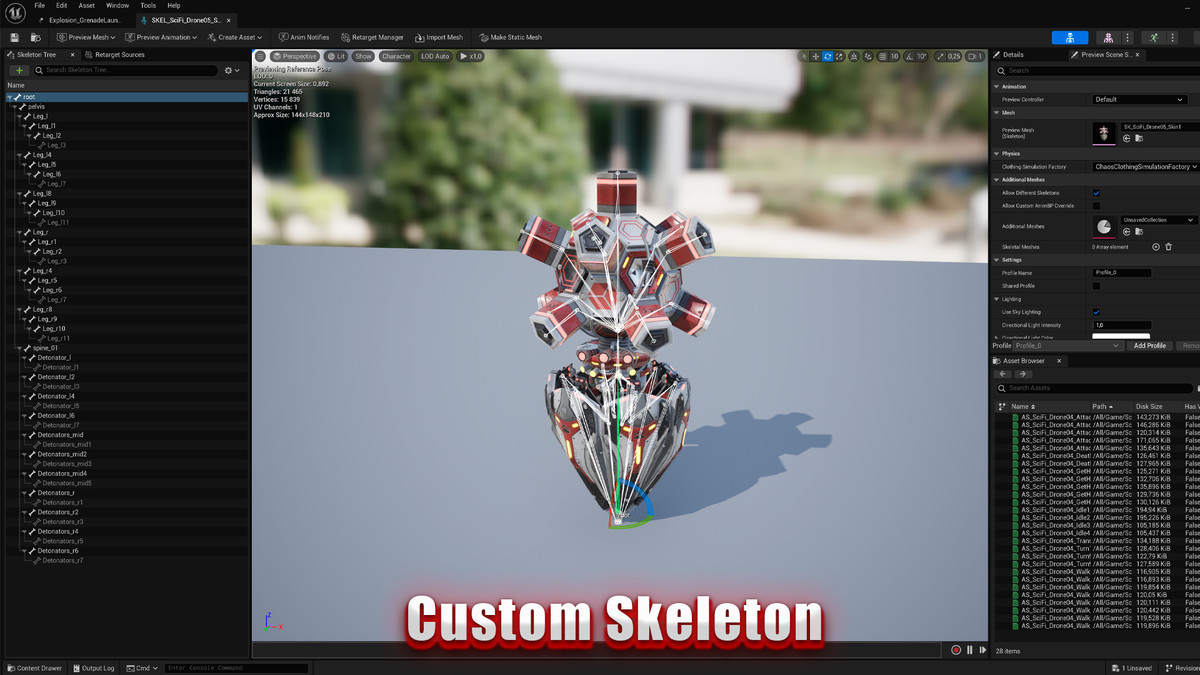The height and width of the screenshot is (675, 1200).
Task: Click Import Mesh in the toolbar
Action: (x=439, y=38)
